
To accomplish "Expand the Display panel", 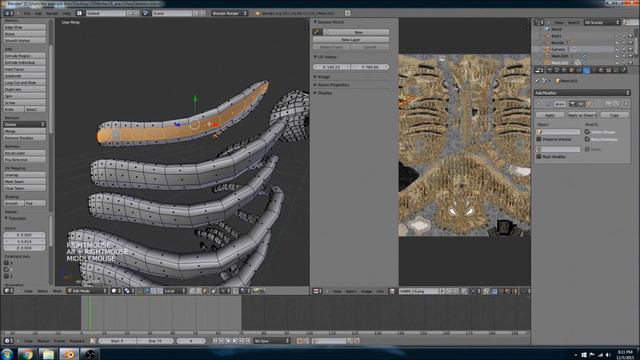I will [315, 93].
